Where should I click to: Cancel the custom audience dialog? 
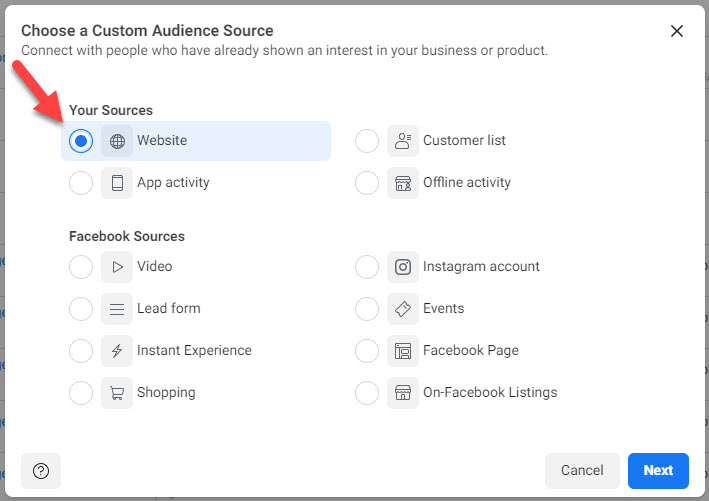pos(582,471)
